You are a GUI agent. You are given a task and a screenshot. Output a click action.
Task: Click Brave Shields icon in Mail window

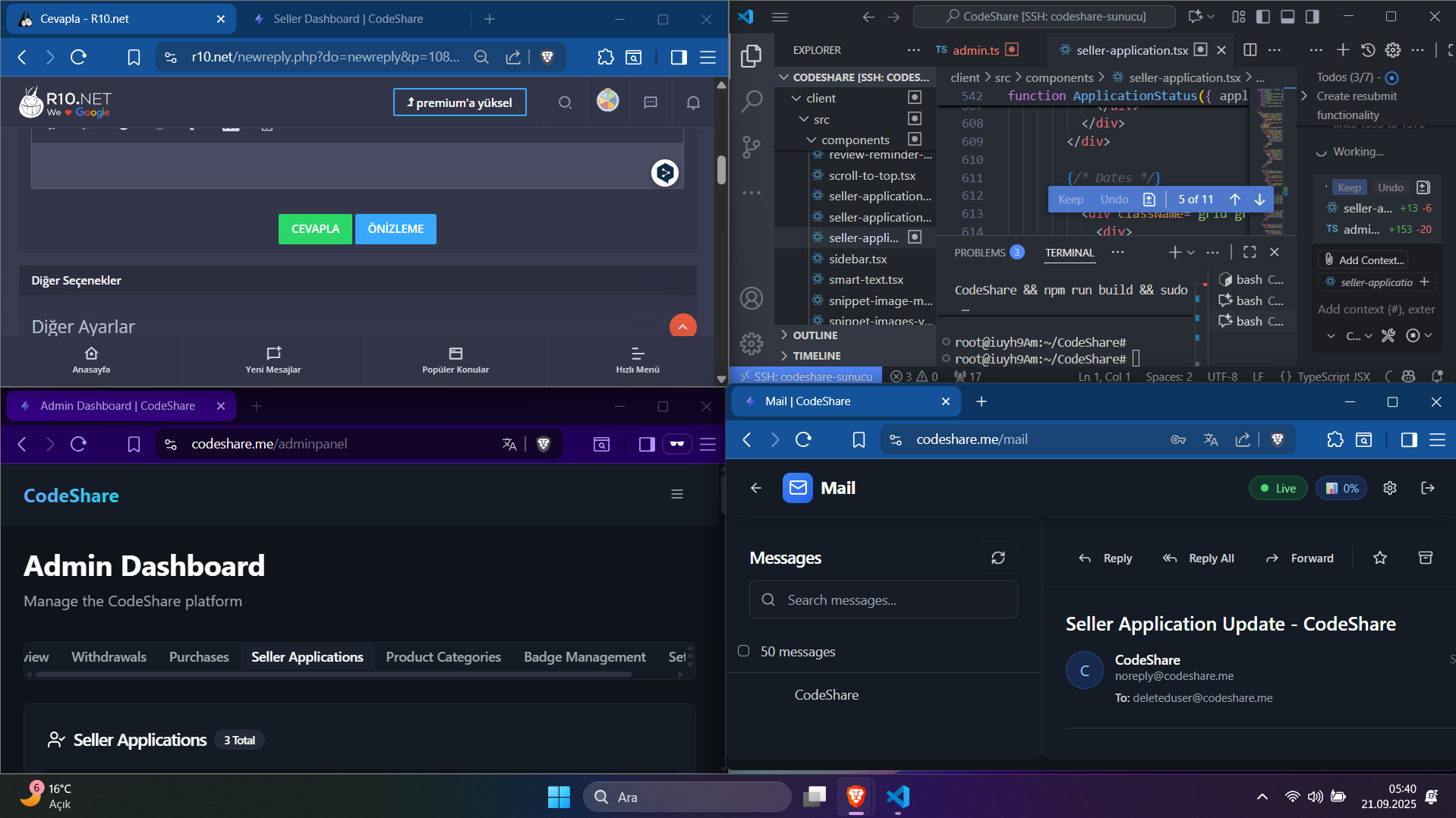tap(1278, 439)
